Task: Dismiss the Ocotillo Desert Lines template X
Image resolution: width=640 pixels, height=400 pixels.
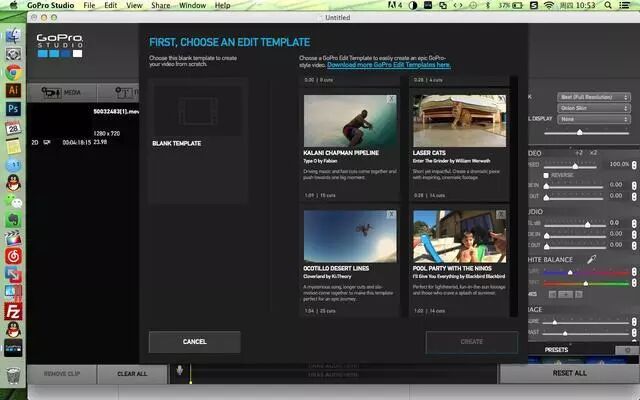Action: [x=391, y=214]
